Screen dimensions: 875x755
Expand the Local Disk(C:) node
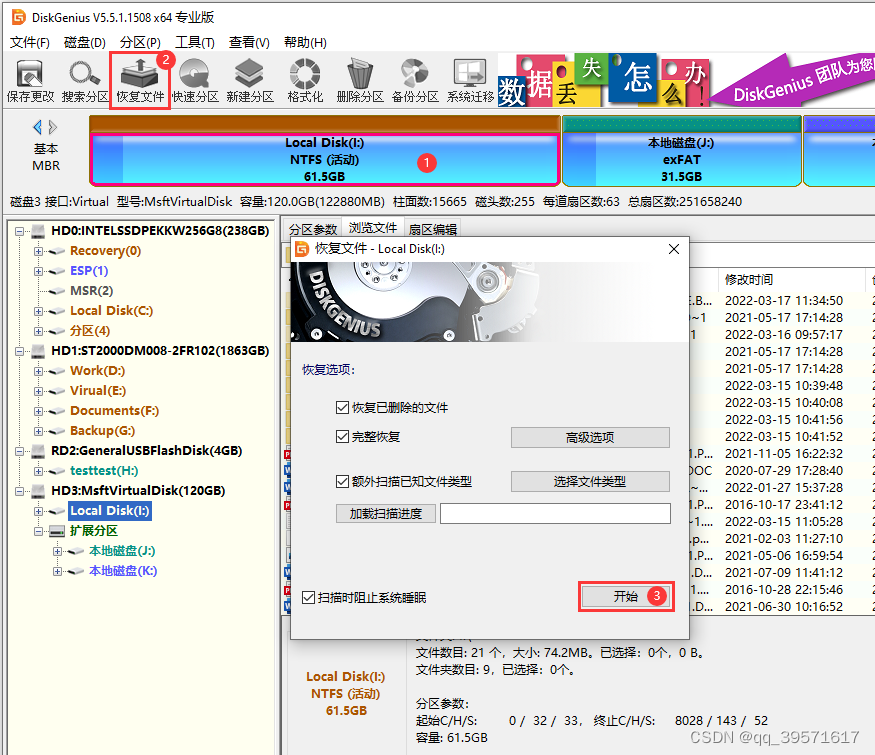38,311
